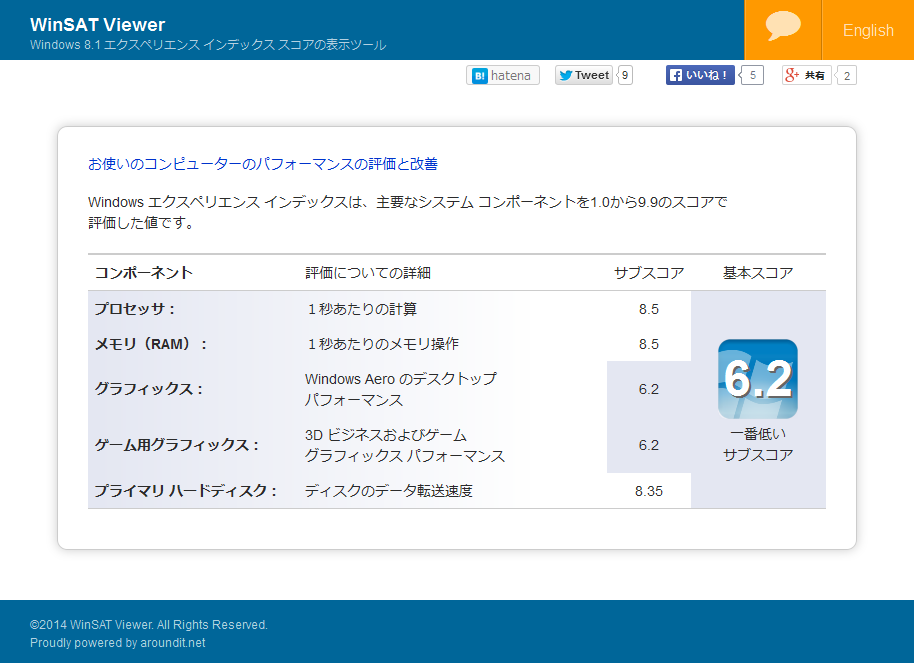914x663 pixels.
Task: Click the グラフィックス row label
Action: [148, 389]
